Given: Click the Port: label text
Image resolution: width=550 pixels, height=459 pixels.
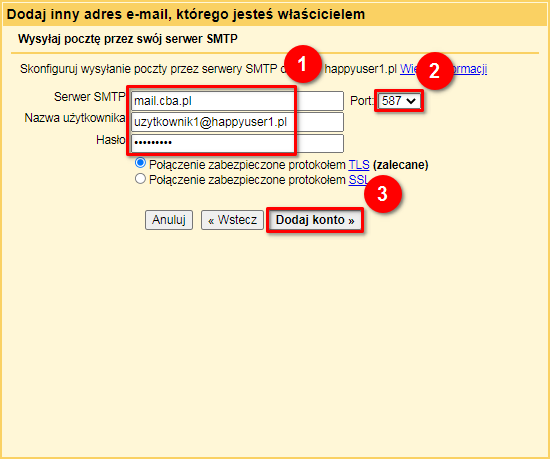Looking at the screenshot, I should coord(362,101).
